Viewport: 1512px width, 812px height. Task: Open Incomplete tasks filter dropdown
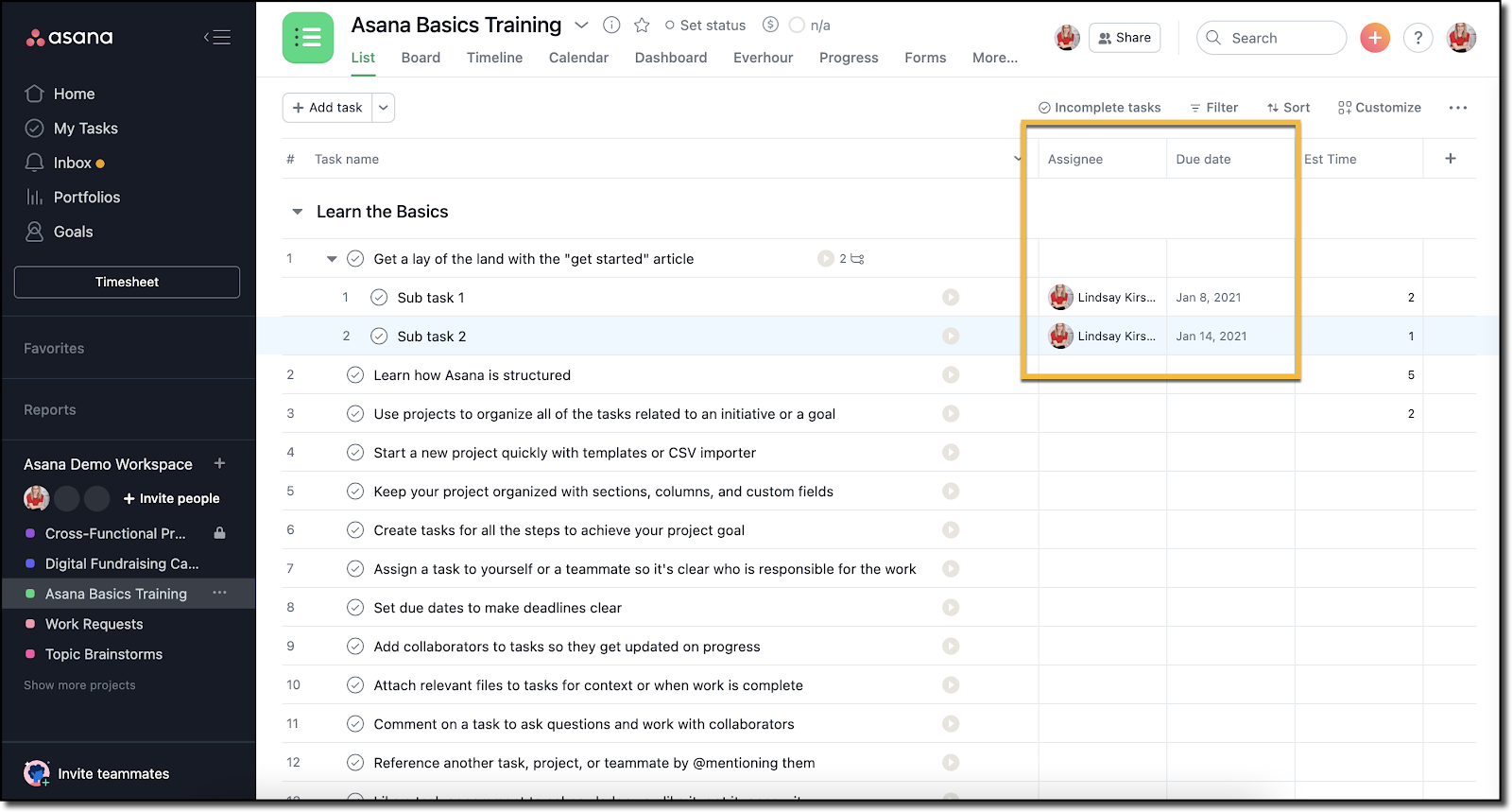coord(1099,108)
